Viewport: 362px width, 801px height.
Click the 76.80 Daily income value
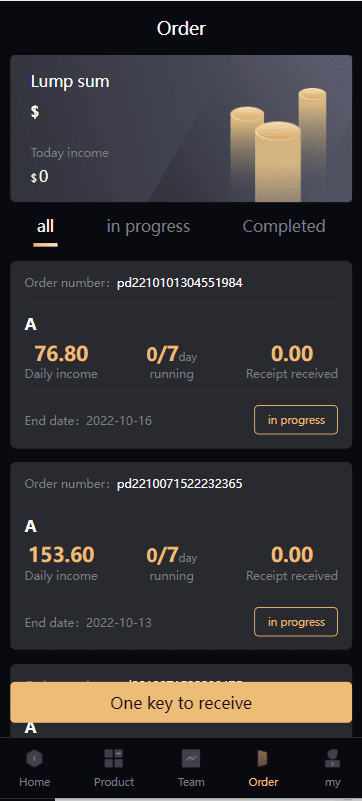[61, 354]
